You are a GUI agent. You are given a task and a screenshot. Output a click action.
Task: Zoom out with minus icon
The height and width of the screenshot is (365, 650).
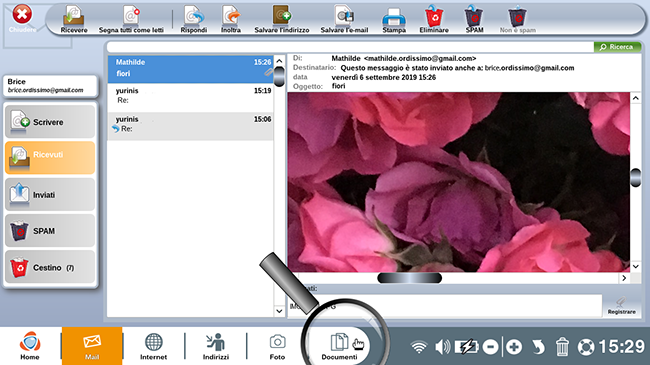coord(490,347)
